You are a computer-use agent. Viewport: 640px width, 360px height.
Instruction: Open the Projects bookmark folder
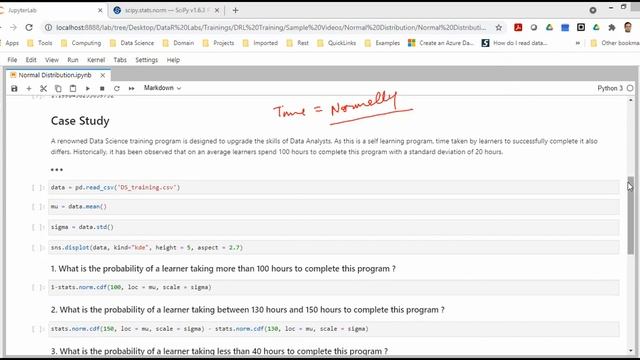pos(218,43)
